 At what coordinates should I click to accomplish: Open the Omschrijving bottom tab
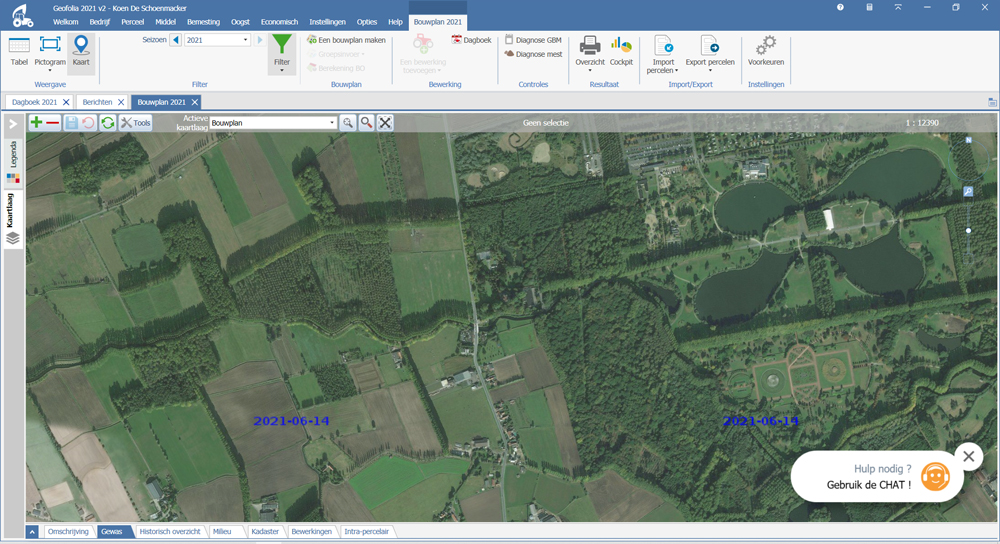pos(68,531)
